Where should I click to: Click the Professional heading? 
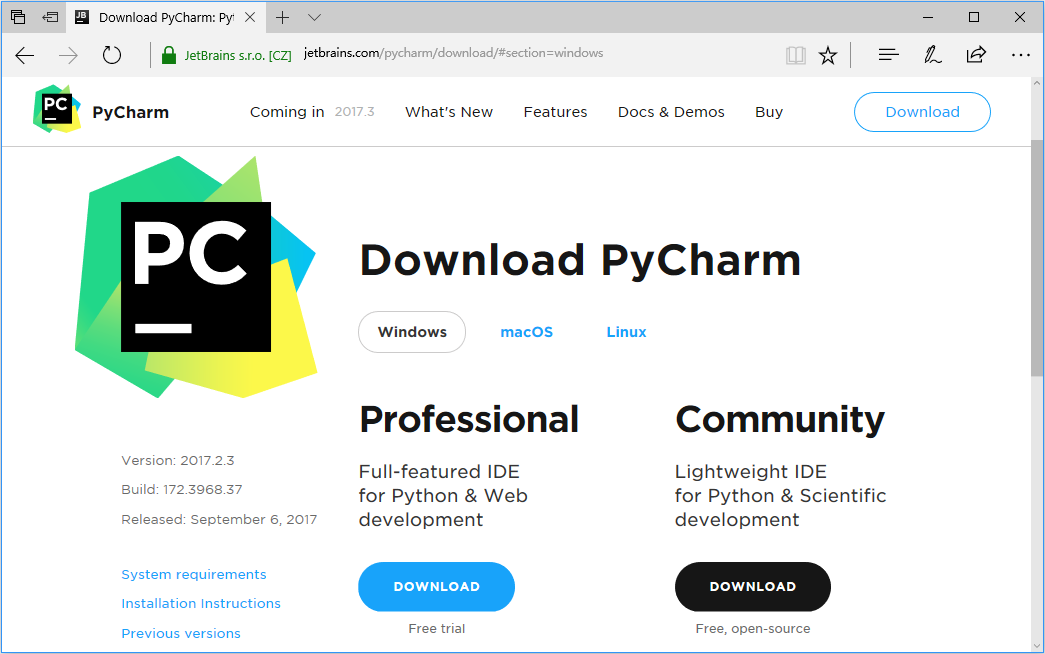coord(469,419)
